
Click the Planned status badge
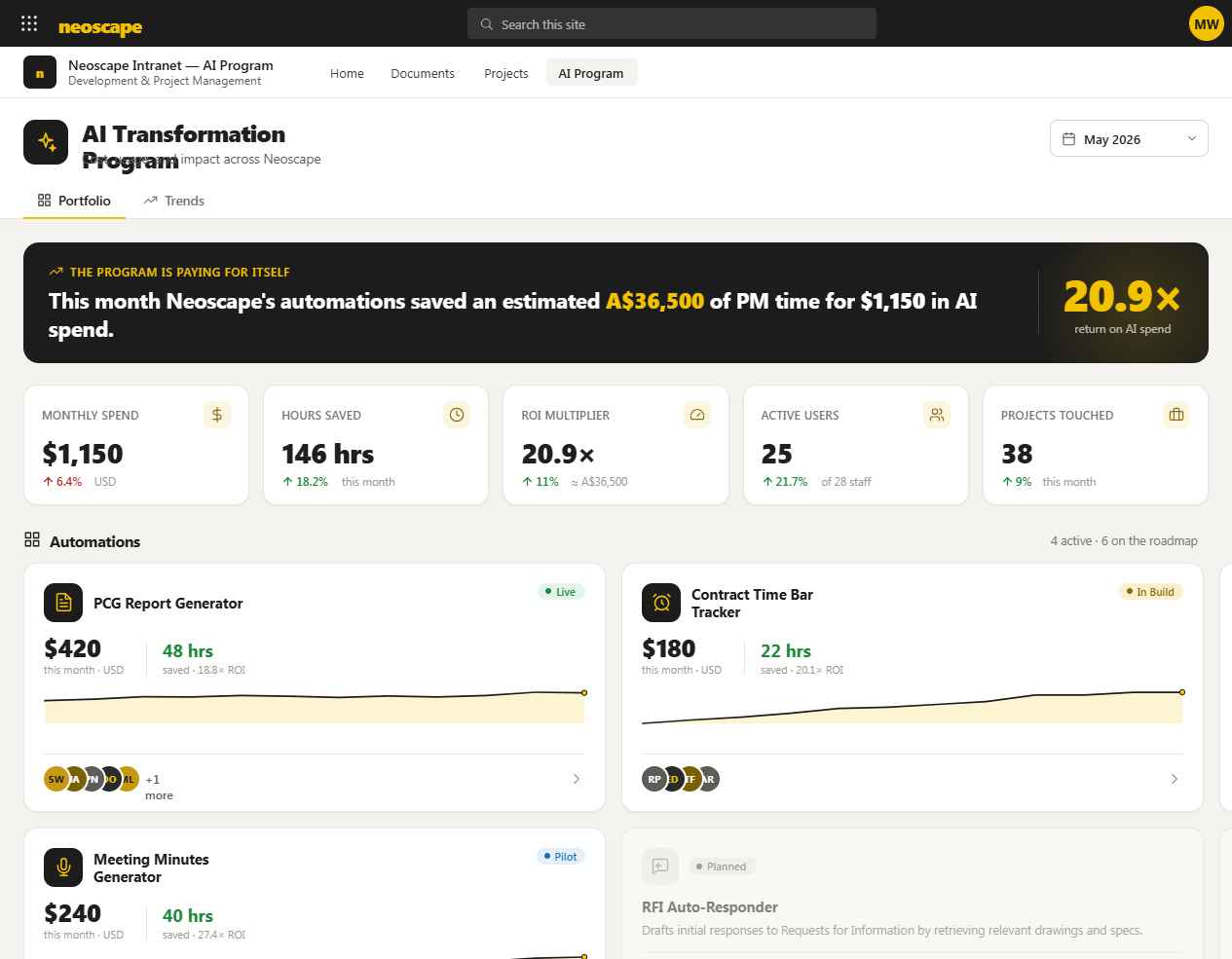coord(721,867)
